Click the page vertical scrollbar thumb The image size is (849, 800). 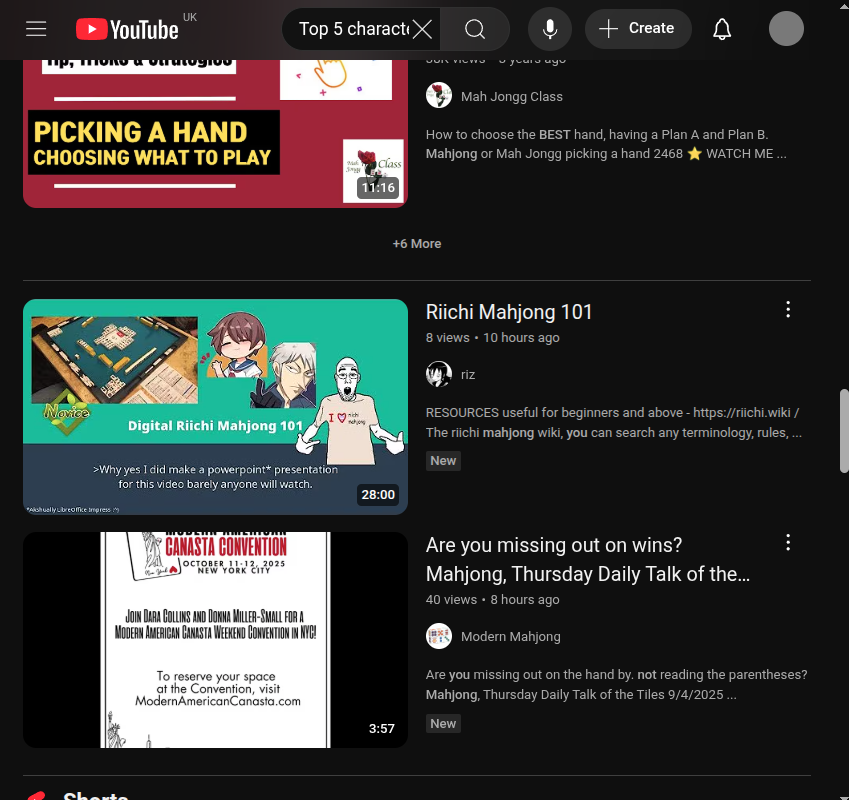coord(844,431)
